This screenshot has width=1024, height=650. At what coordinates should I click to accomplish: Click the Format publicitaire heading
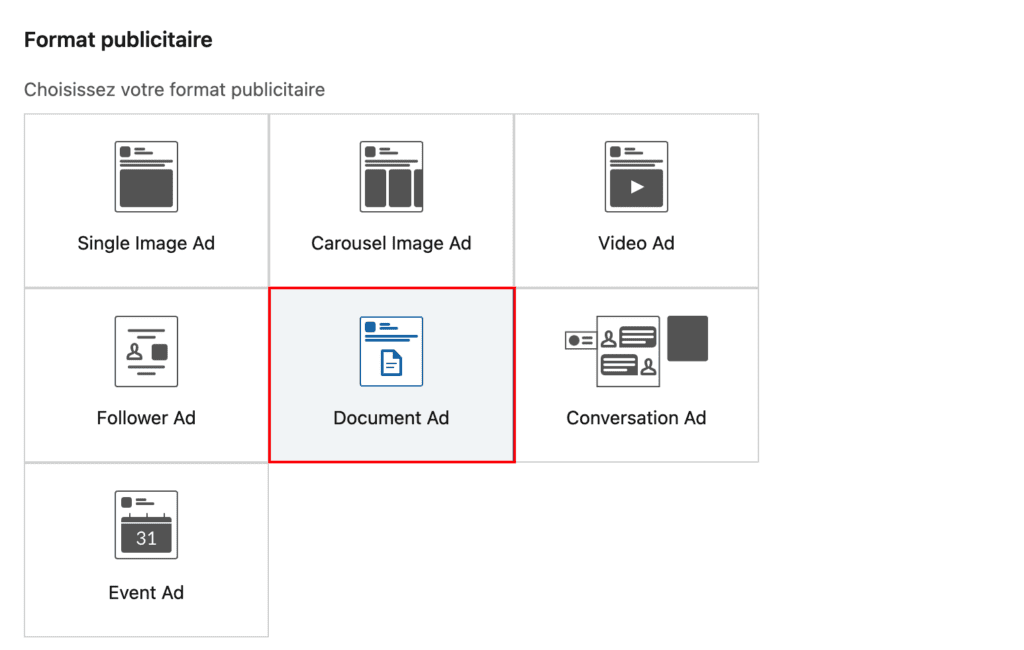(x=117, y=39)
